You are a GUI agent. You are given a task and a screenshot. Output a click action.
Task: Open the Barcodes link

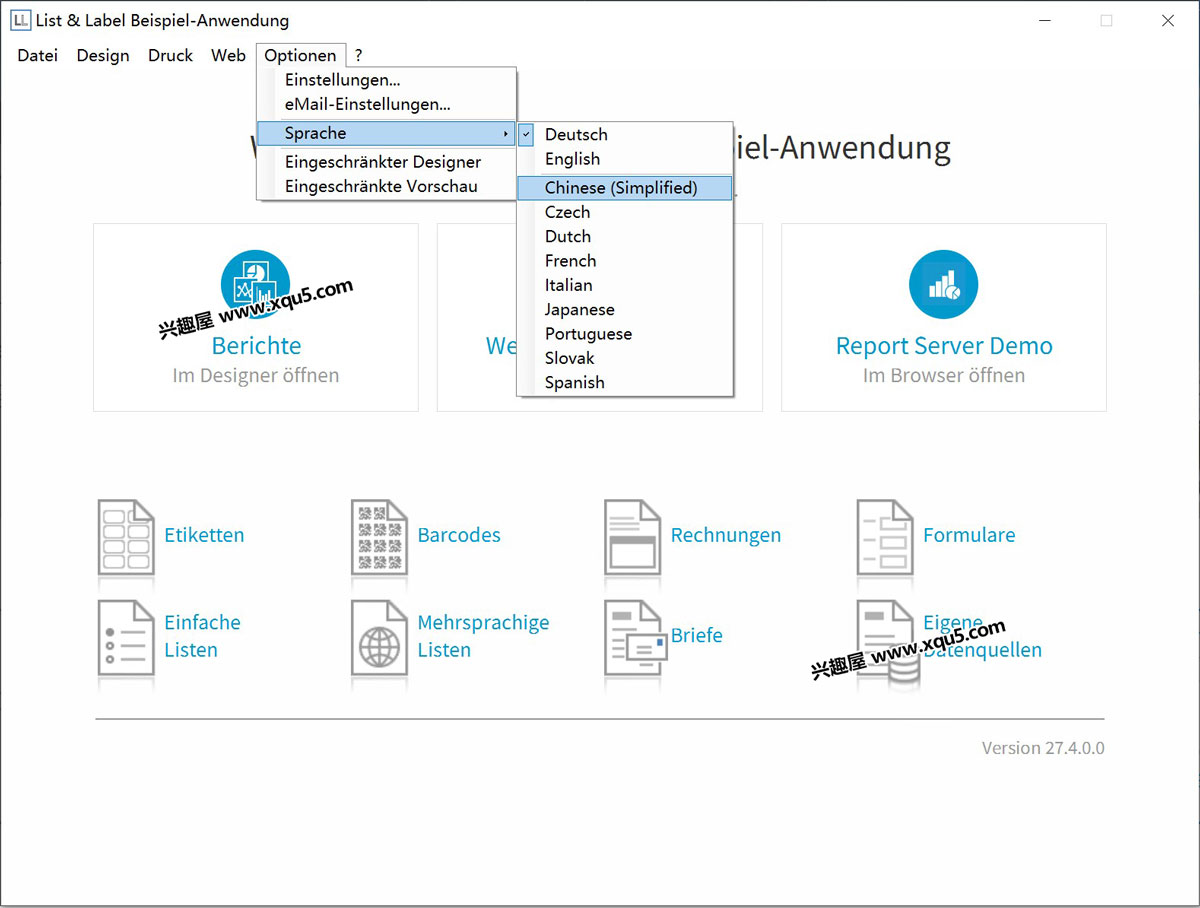459,535
